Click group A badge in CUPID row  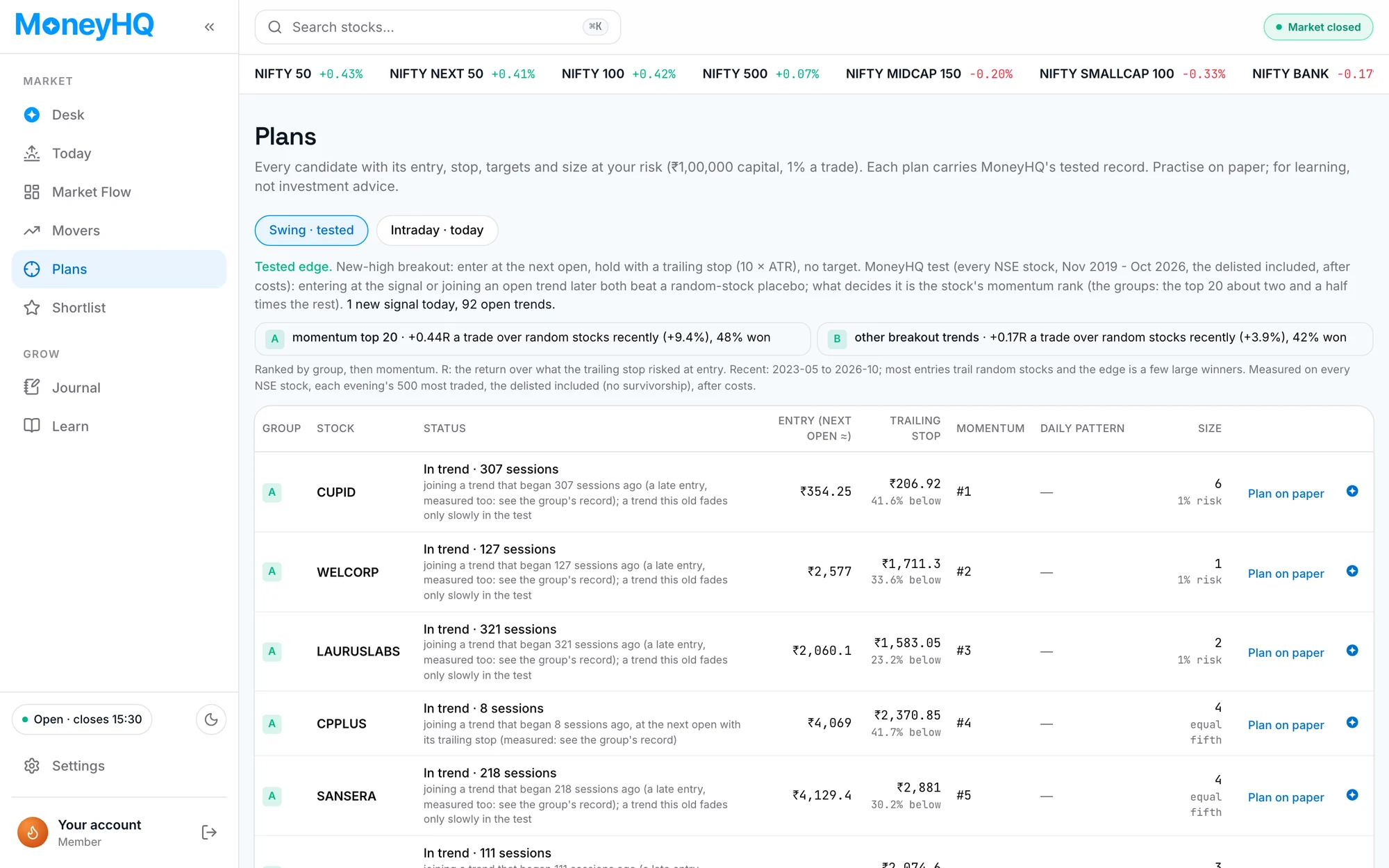coord(272,492)
